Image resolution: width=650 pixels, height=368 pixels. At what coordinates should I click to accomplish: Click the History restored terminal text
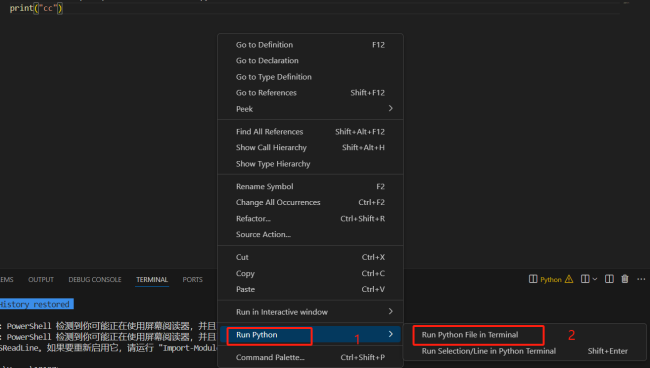35,304
